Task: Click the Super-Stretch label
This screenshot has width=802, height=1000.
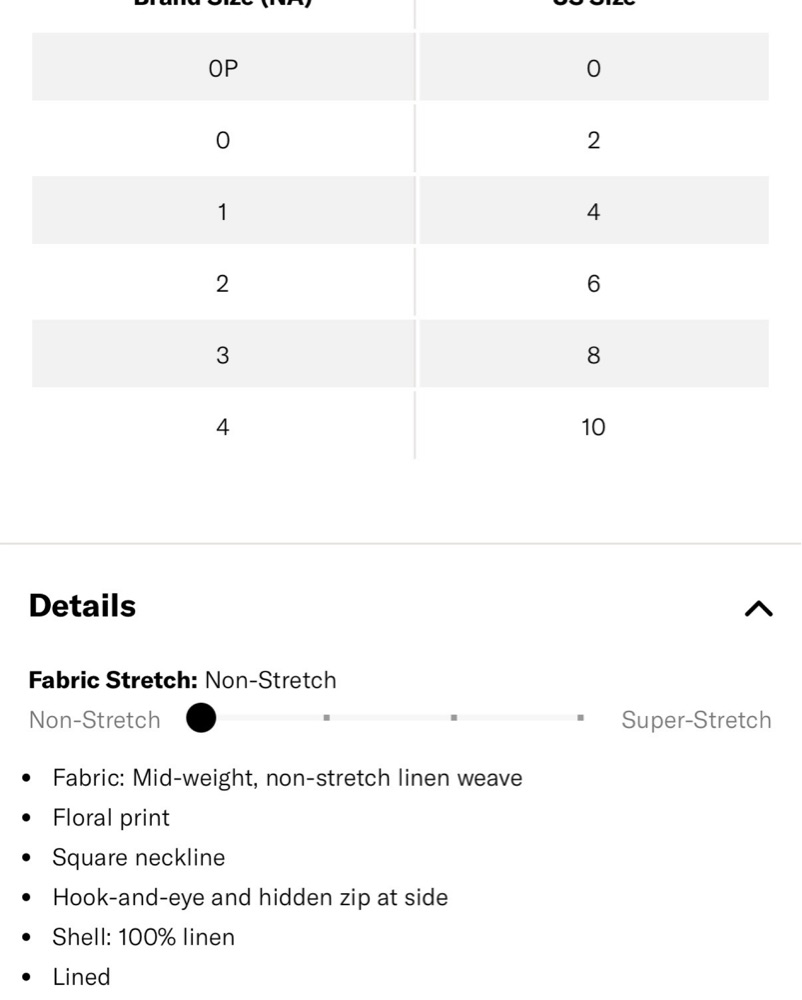Action: [x=696, y=719]
